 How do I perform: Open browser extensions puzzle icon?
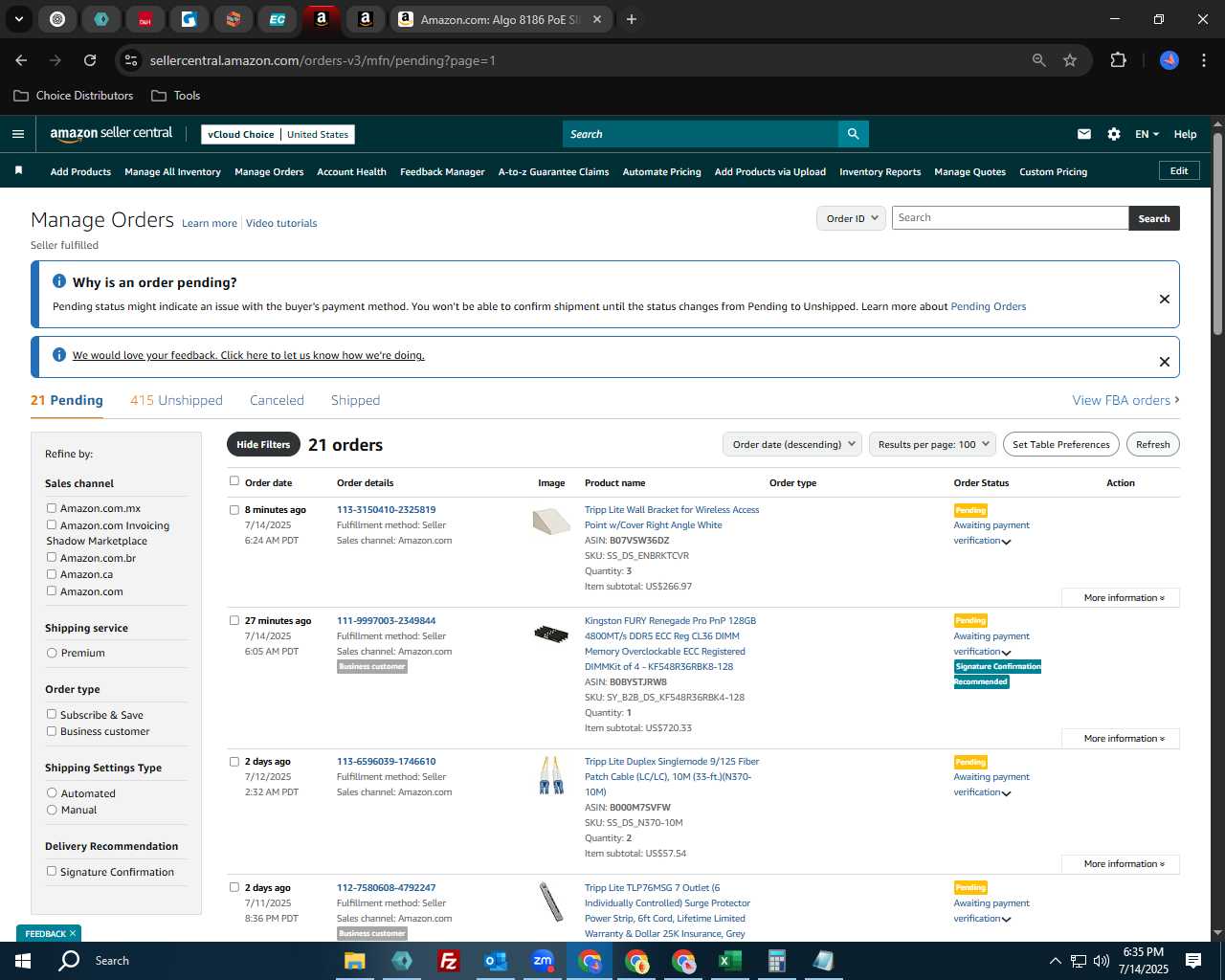[x=1118, y=60]
